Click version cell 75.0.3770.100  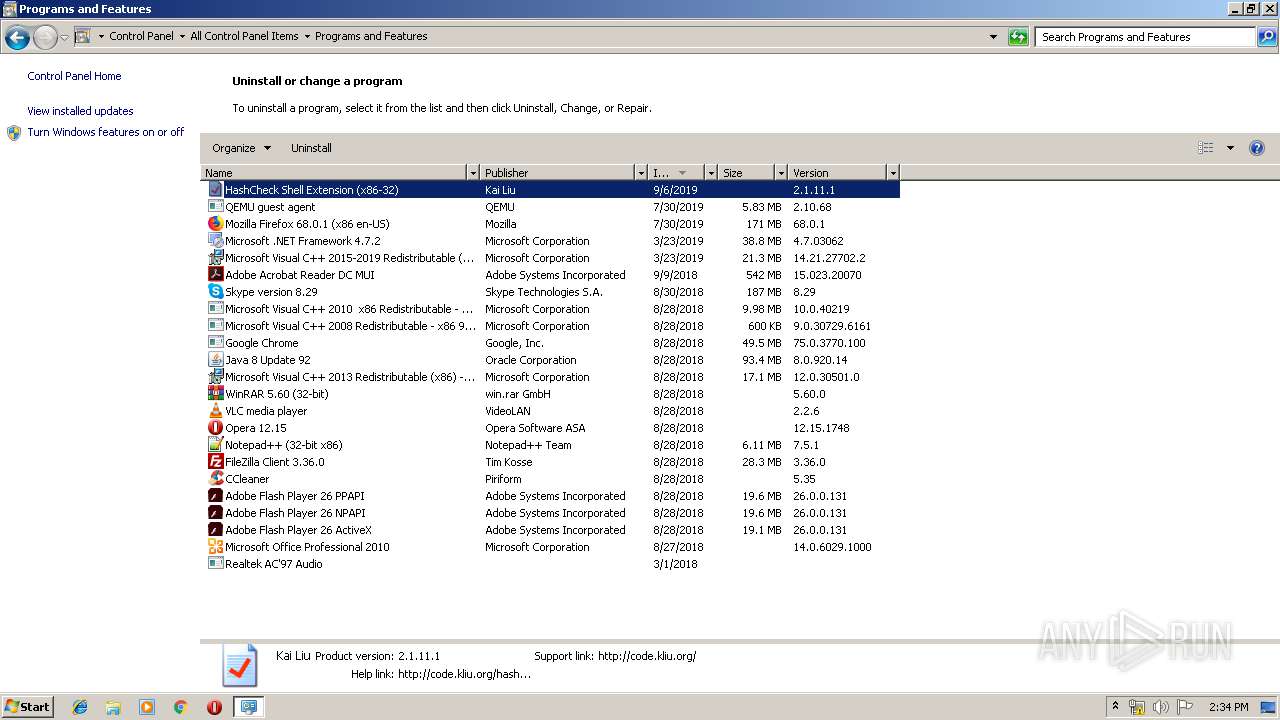[x=829, y=343]
